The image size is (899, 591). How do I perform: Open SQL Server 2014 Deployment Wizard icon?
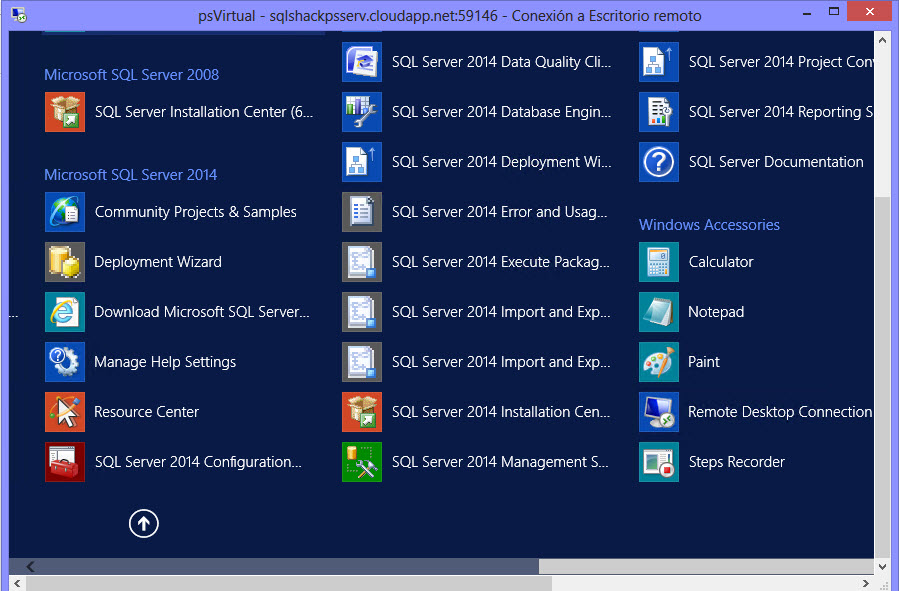point(362,162)
